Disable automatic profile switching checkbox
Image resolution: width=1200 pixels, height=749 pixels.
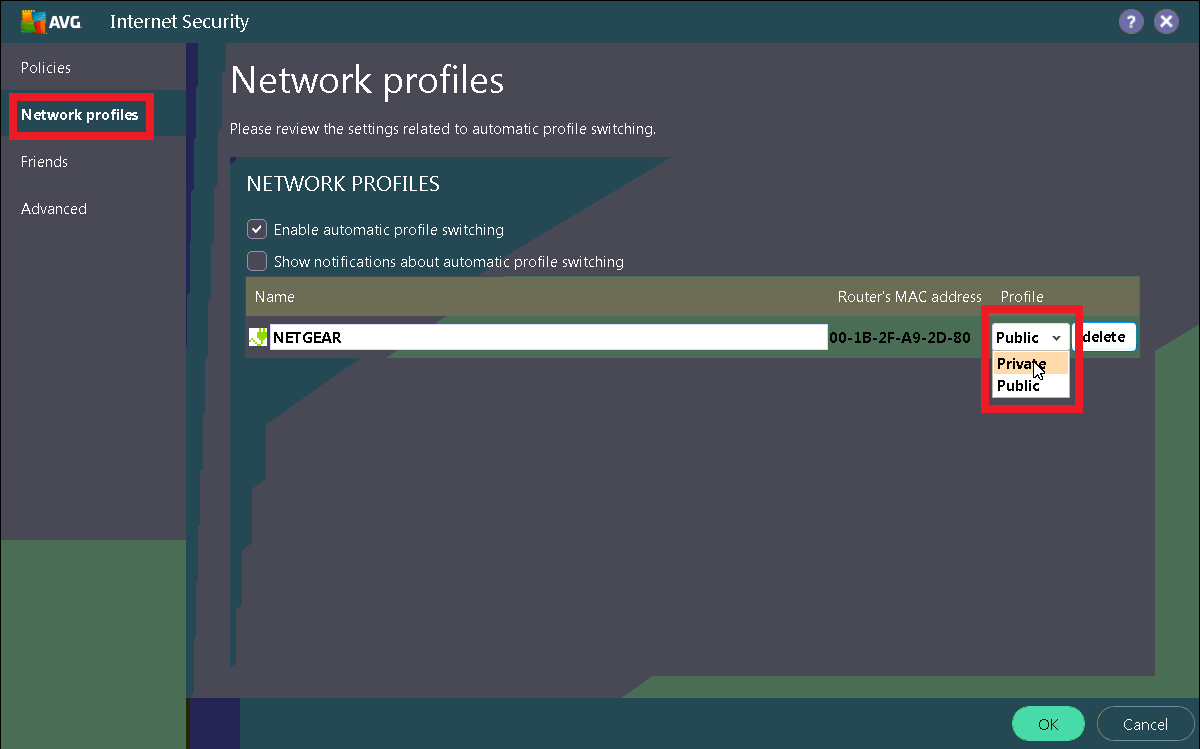(257, 230)
